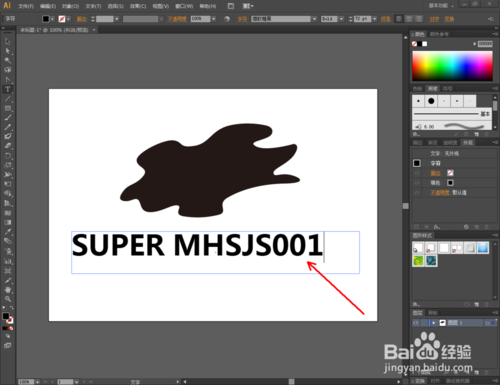Hide layer 图层 1 with eye icon
The height and width of the screenshot is (385, 500).
coord(416,323)
